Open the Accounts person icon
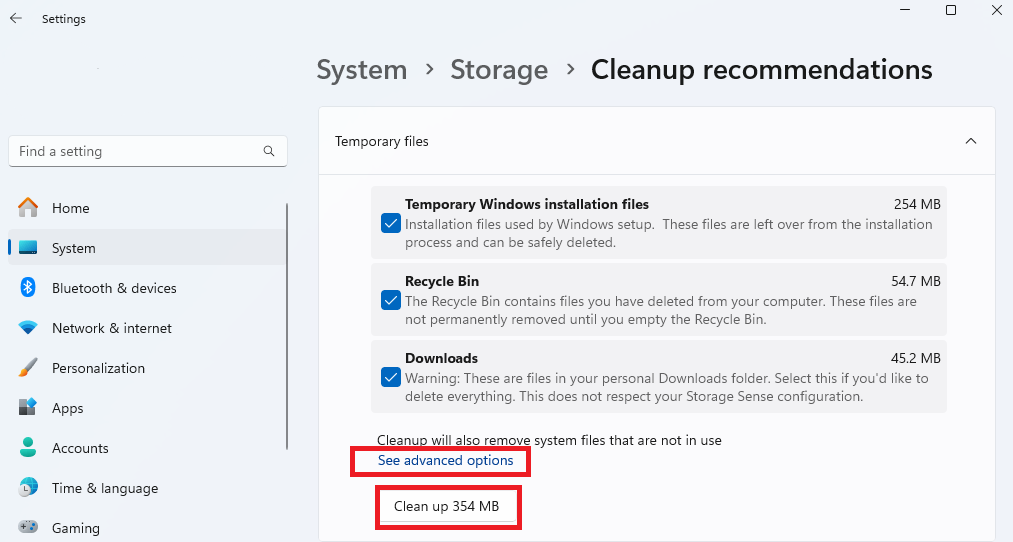 click(28, 448)
